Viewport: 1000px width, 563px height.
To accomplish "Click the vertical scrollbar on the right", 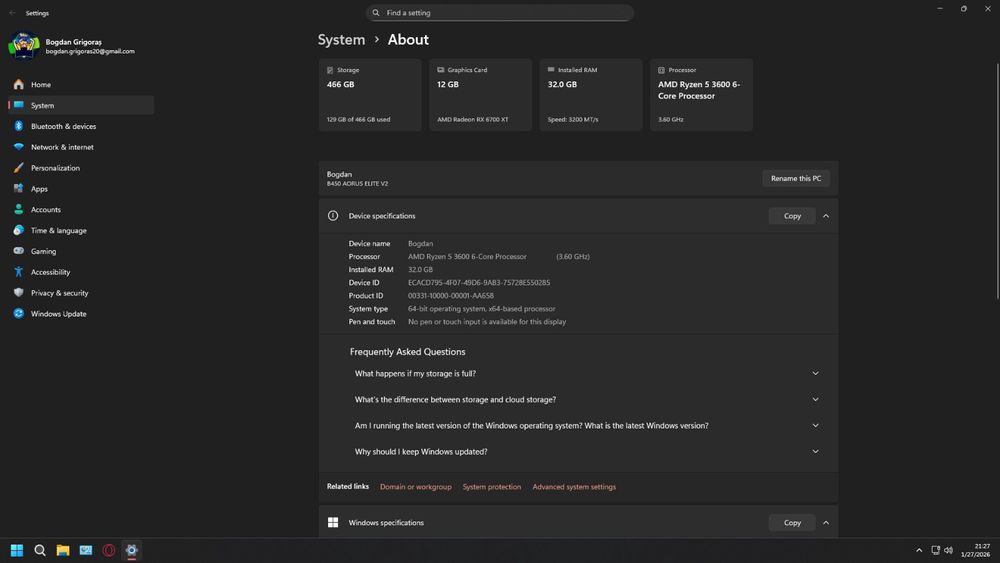I will 997,180.
